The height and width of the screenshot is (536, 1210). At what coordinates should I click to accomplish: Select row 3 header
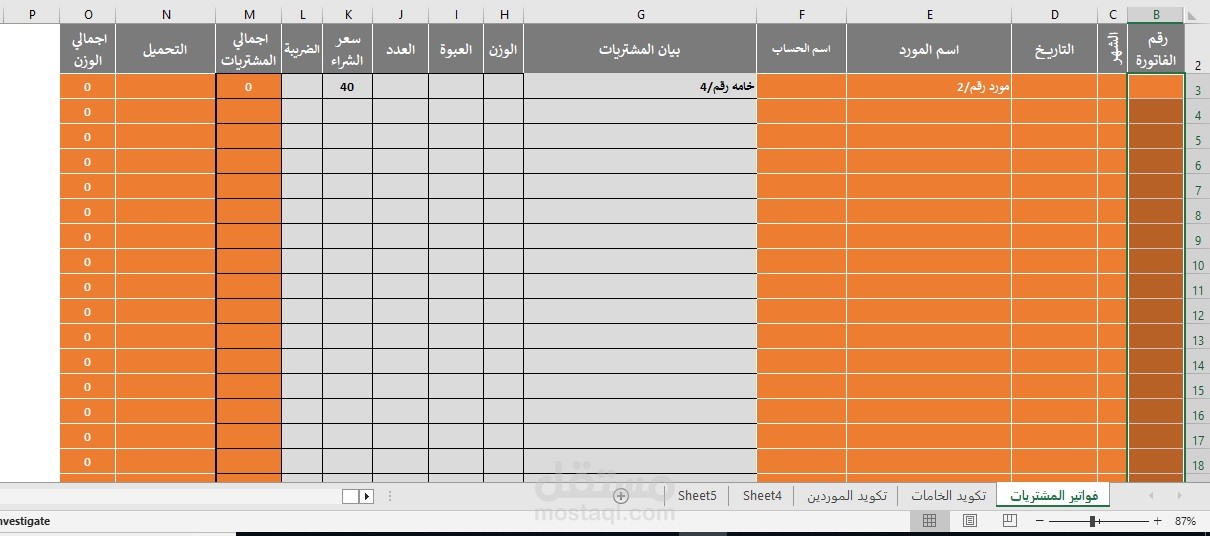[1197, 87]
